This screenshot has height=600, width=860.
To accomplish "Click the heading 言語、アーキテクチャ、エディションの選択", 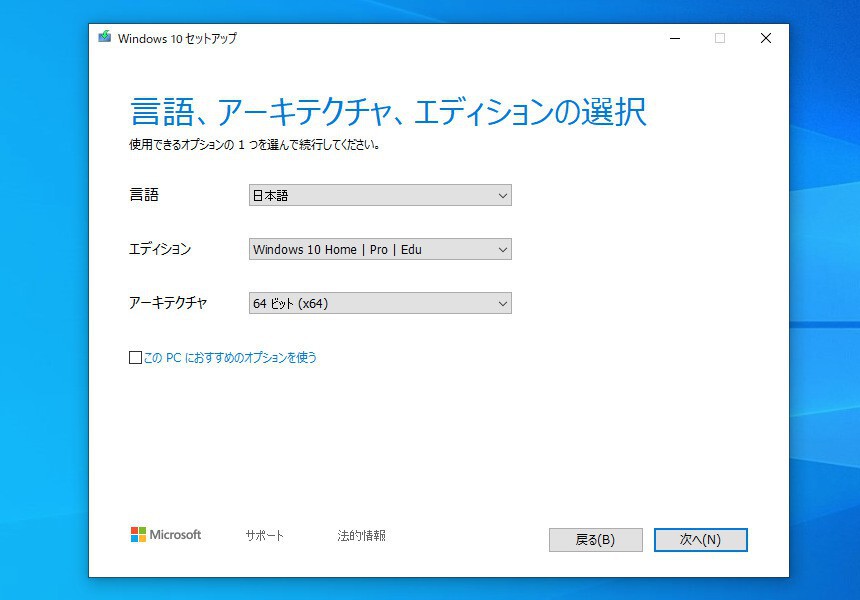I will tap(388, 112).
